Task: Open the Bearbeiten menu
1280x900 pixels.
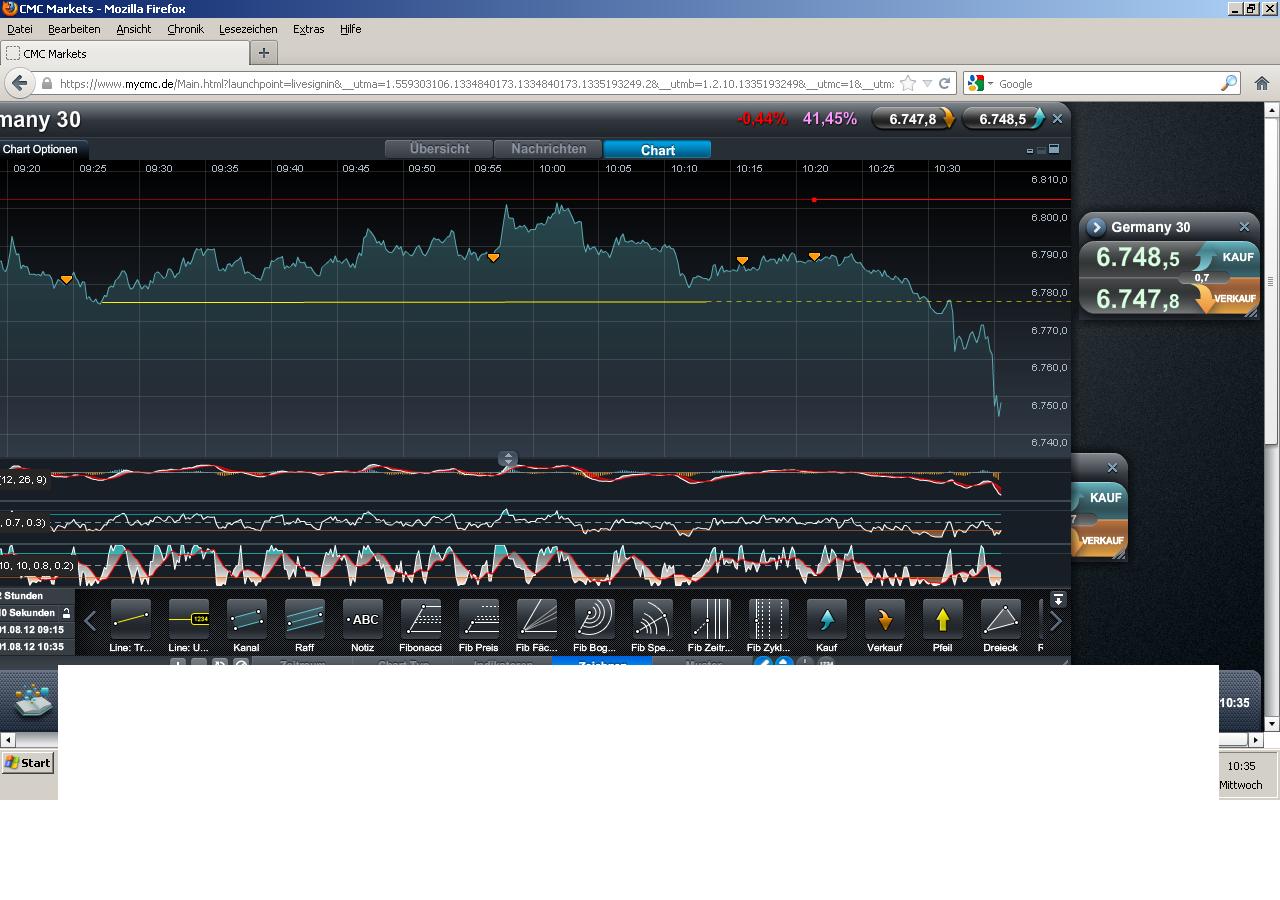Action: [74, 29]
